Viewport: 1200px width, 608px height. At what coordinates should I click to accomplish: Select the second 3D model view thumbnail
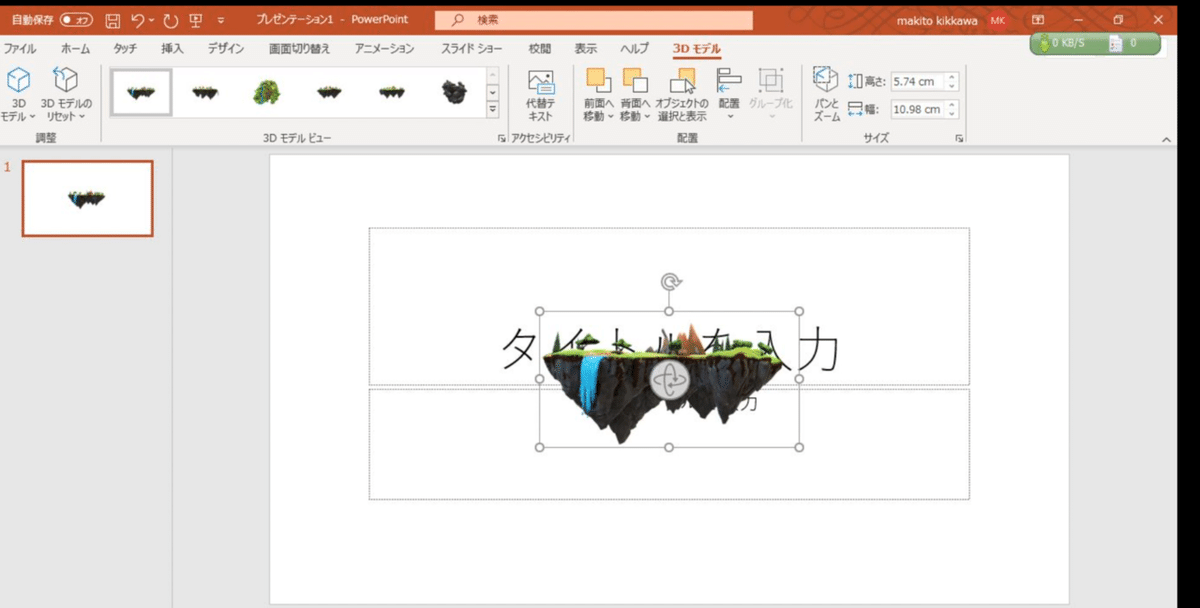tap(205, 92)
